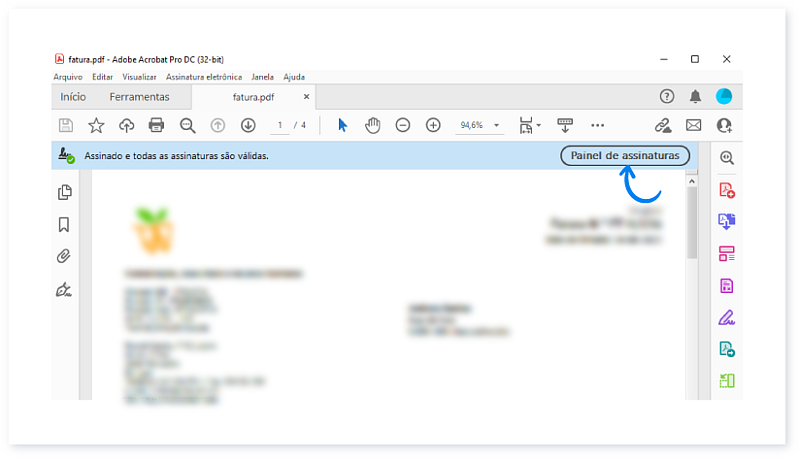The width and height of the screenshot is (800, 459).
Task: Open the Painel de assinaturas button
Action: (625, 156)
